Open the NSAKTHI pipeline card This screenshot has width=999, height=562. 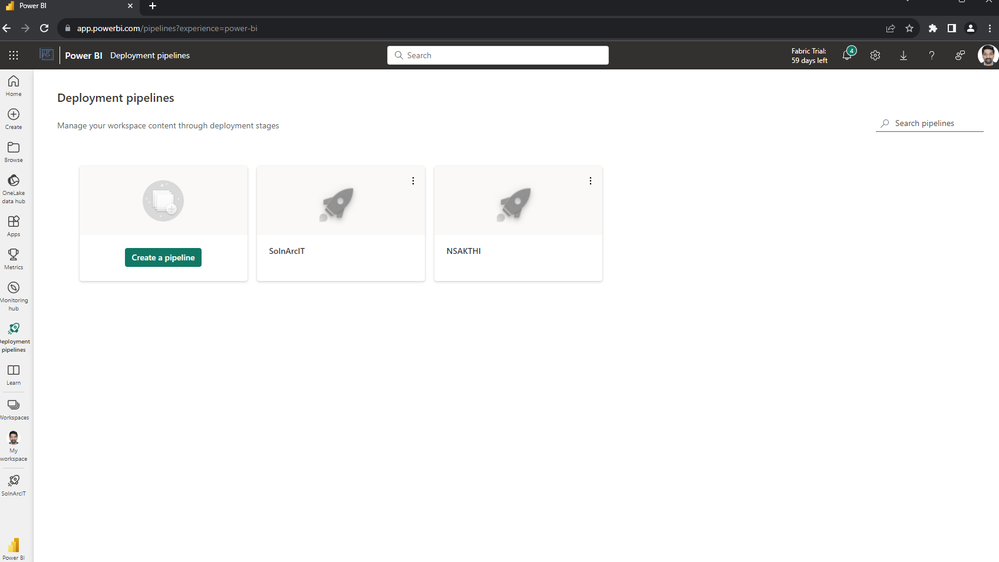point(518,224)
